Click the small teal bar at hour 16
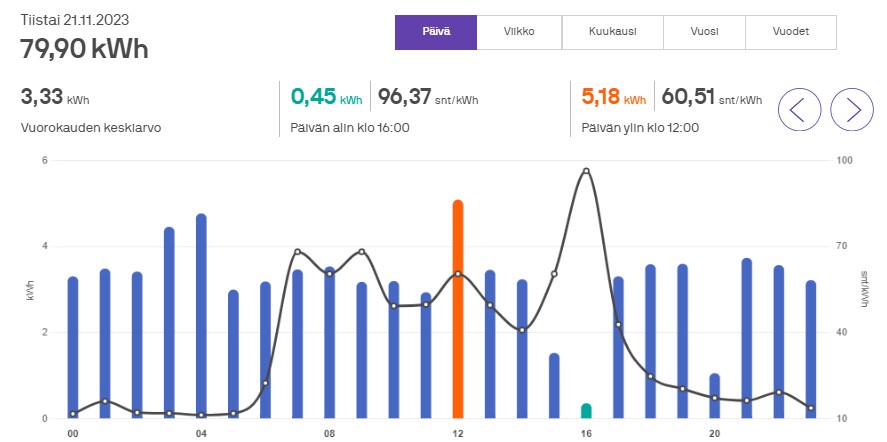887x442 pixels. point(586,411)
